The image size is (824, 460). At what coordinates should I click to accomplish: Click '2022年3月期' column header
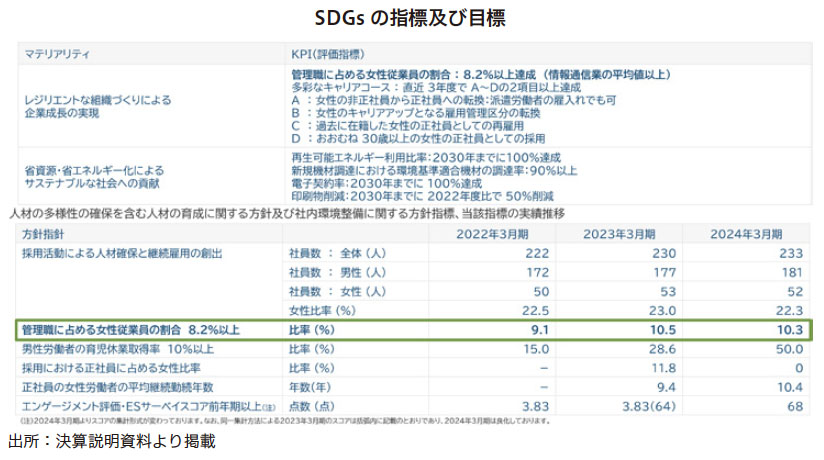coord(492,234)
